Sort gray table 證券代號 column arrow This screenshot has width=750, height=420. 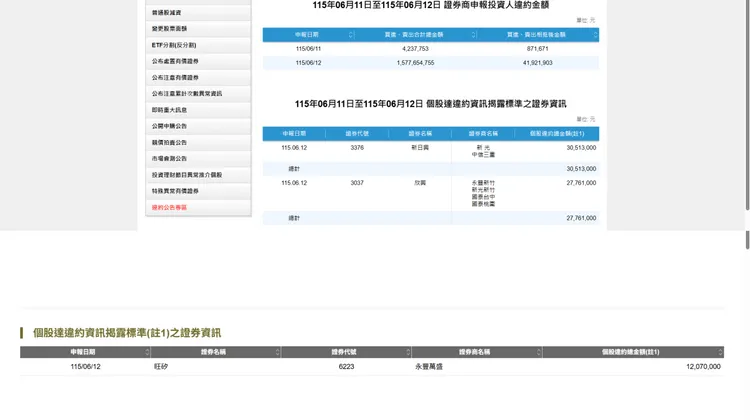[408, 352]
